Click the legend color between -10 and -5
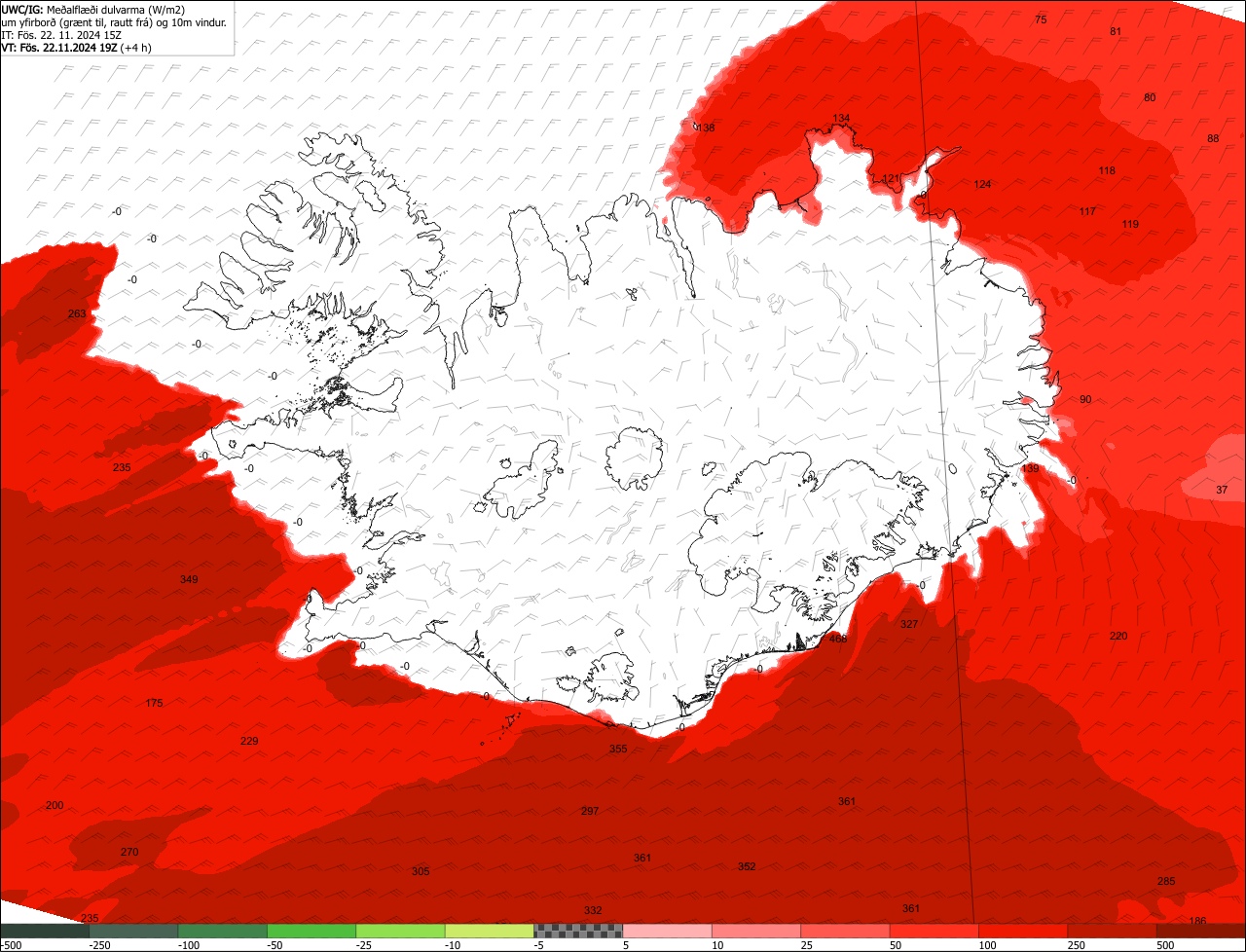The width and height of the screenshot is (1246, 952). point(489,931)
